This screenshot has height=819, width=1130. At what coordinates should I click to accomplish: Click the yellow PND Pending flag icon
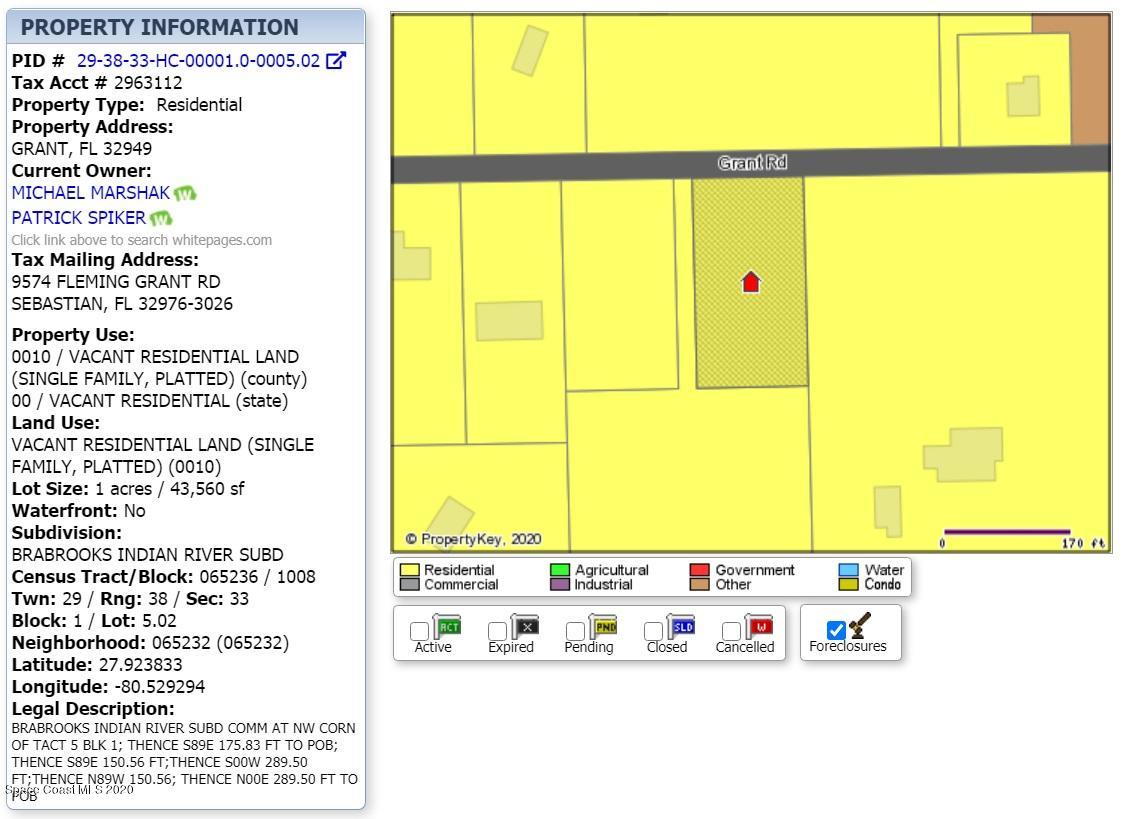pyautogui.click(x=604, y=627)
